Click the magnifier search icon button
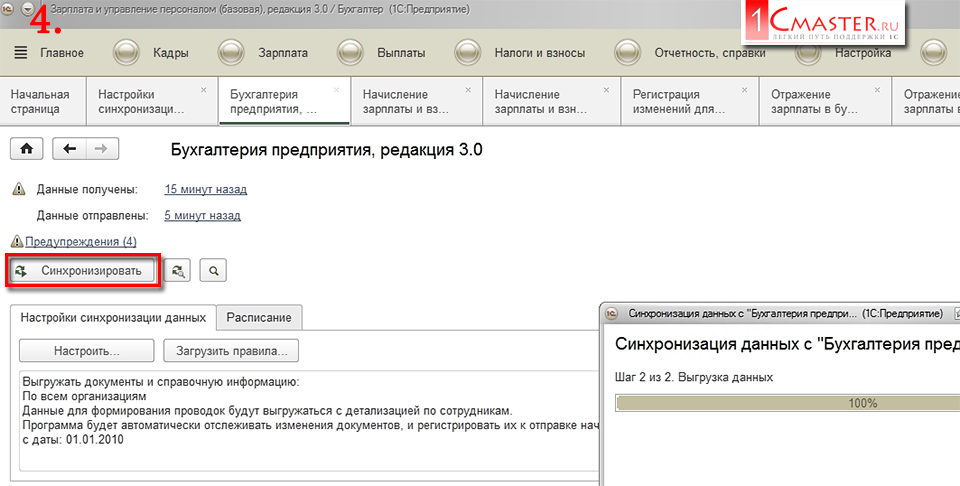The height and width of the screenshot is (486, 960). click(x=213, y=271)
